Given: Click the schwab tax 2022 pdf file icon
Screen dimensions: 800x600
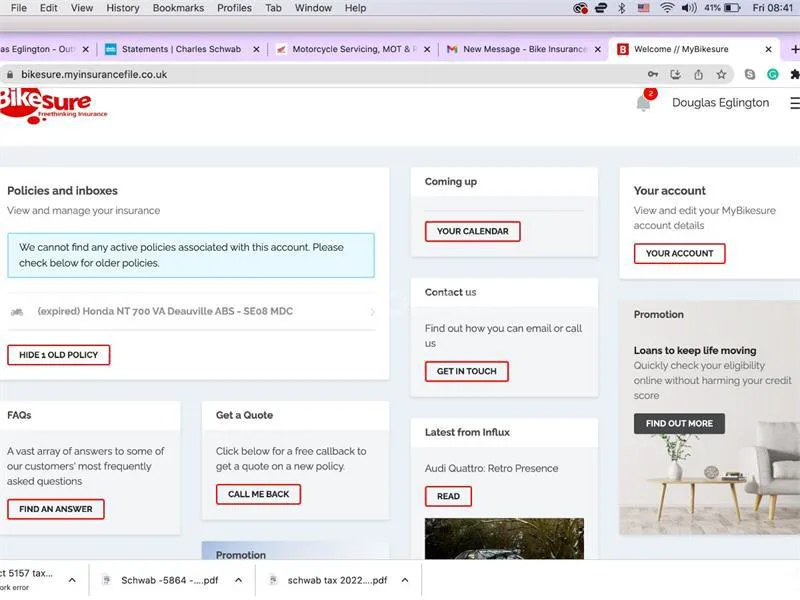Looking at the screenshot, I should click(273, 580).
